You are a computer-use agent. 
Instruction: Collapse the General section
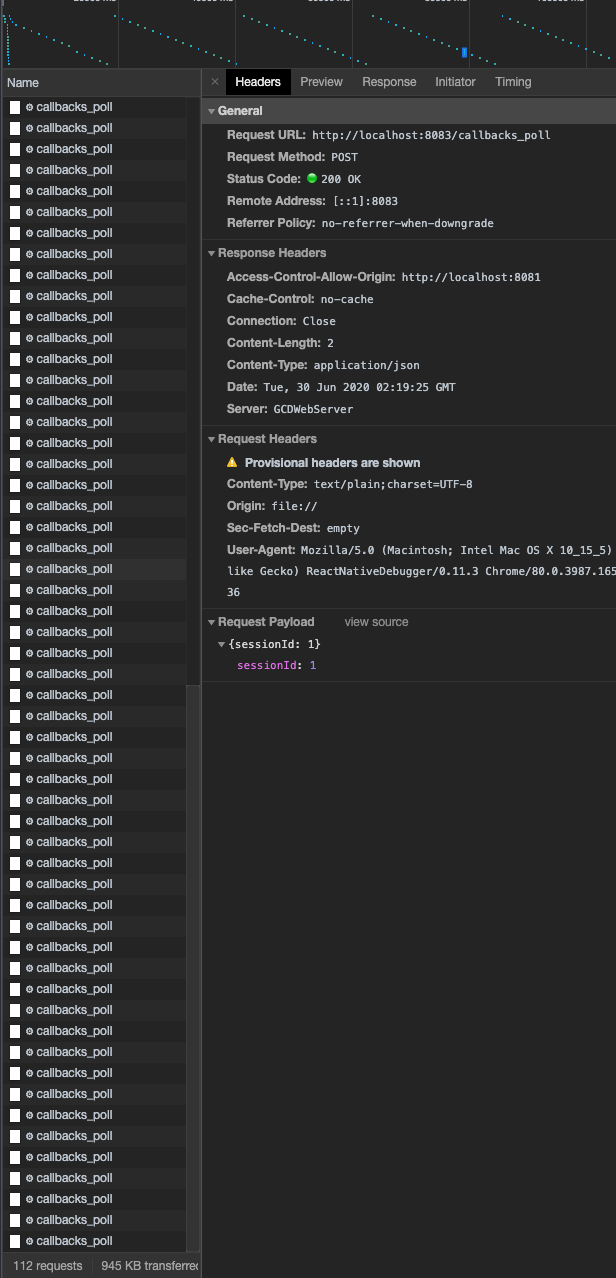click(210, 110)
